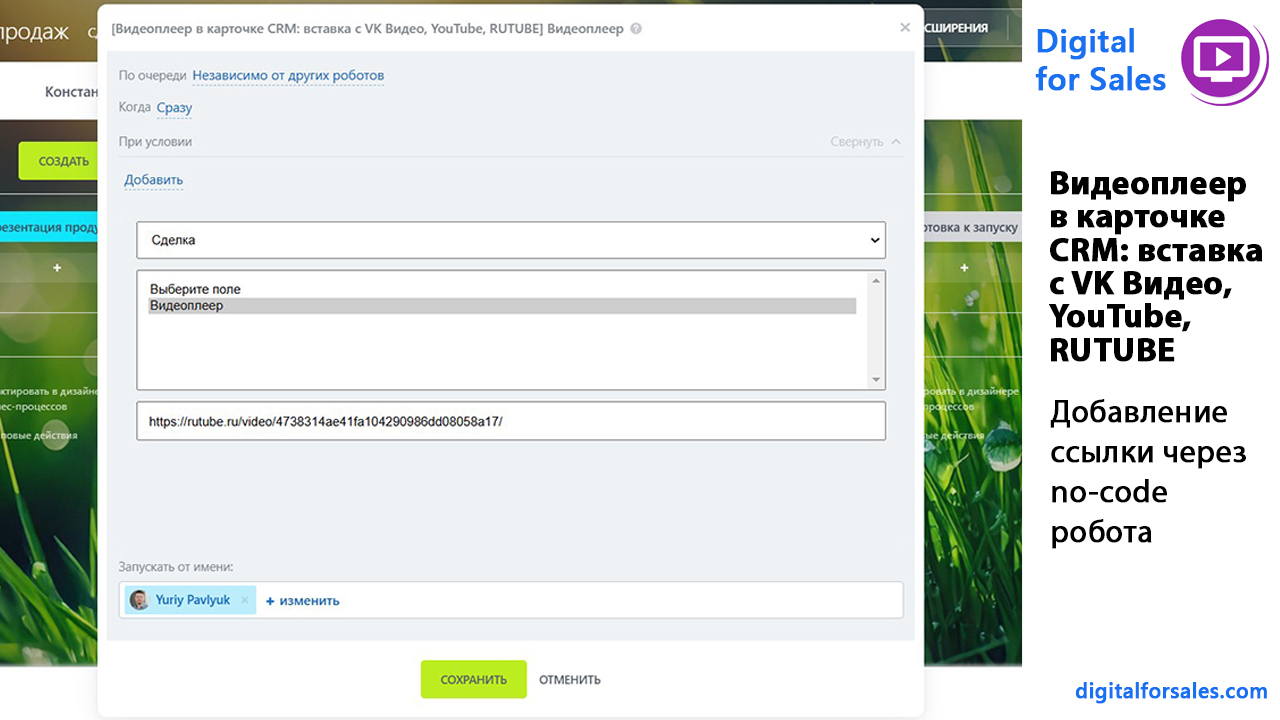Click the help question mark icon by title

637,29
